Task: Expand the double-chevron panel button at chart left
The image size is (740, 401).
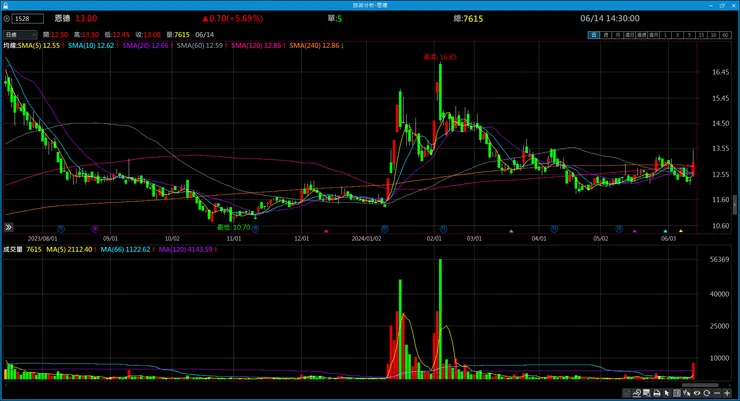Action: [8, 227]
